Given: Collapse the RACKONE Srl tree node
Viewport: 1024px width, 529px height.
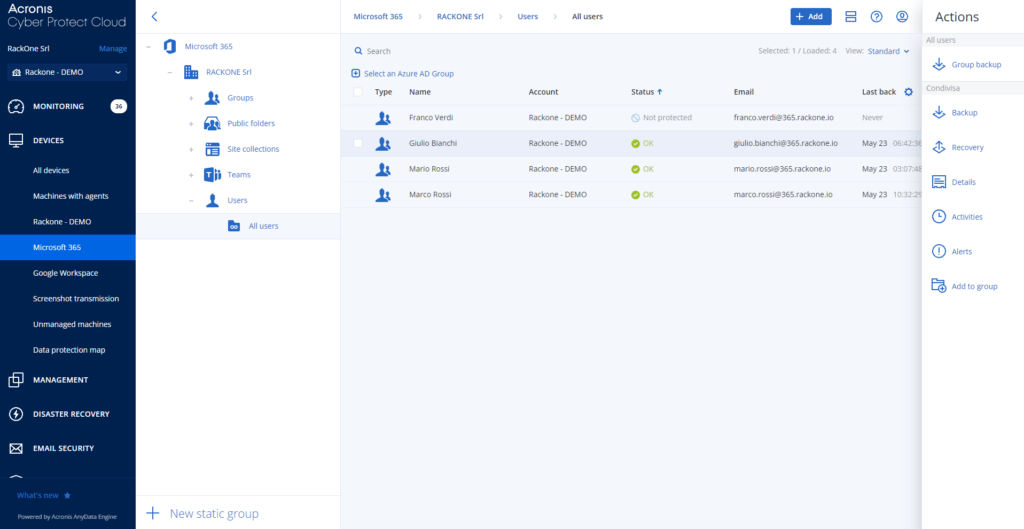Looking at the screenshot, I should pos(170,72).
